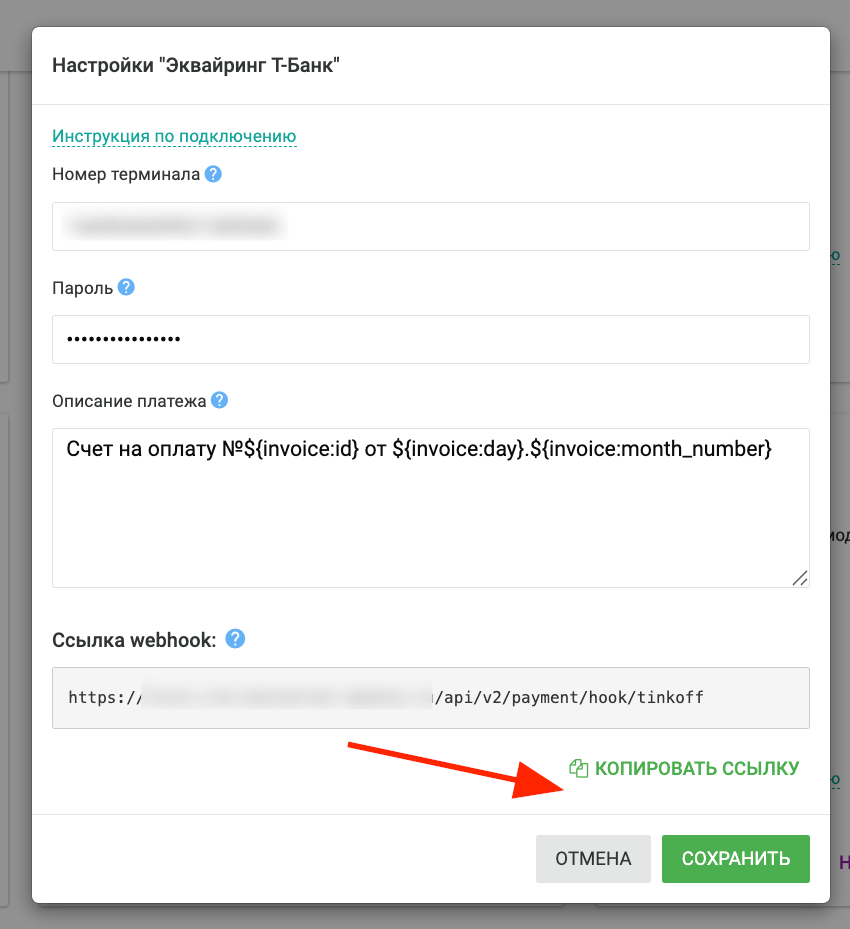Cancel with the ОТМЕНА button

(x=593, y=858)
